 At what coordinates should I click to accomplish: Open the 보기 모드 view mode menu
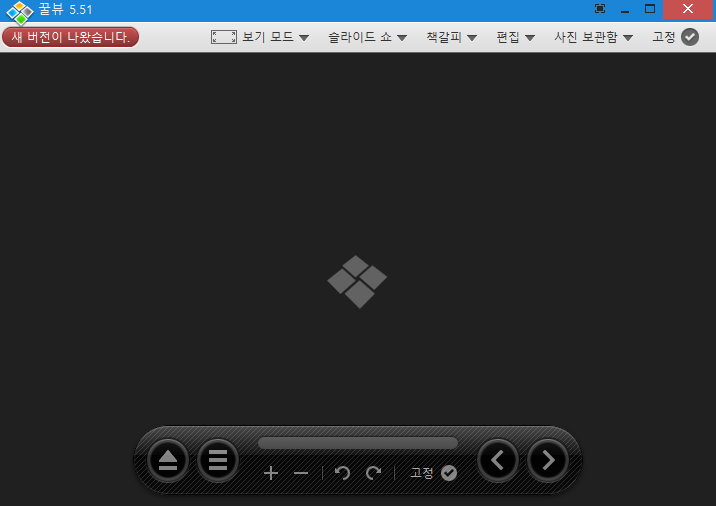(275, 37)
